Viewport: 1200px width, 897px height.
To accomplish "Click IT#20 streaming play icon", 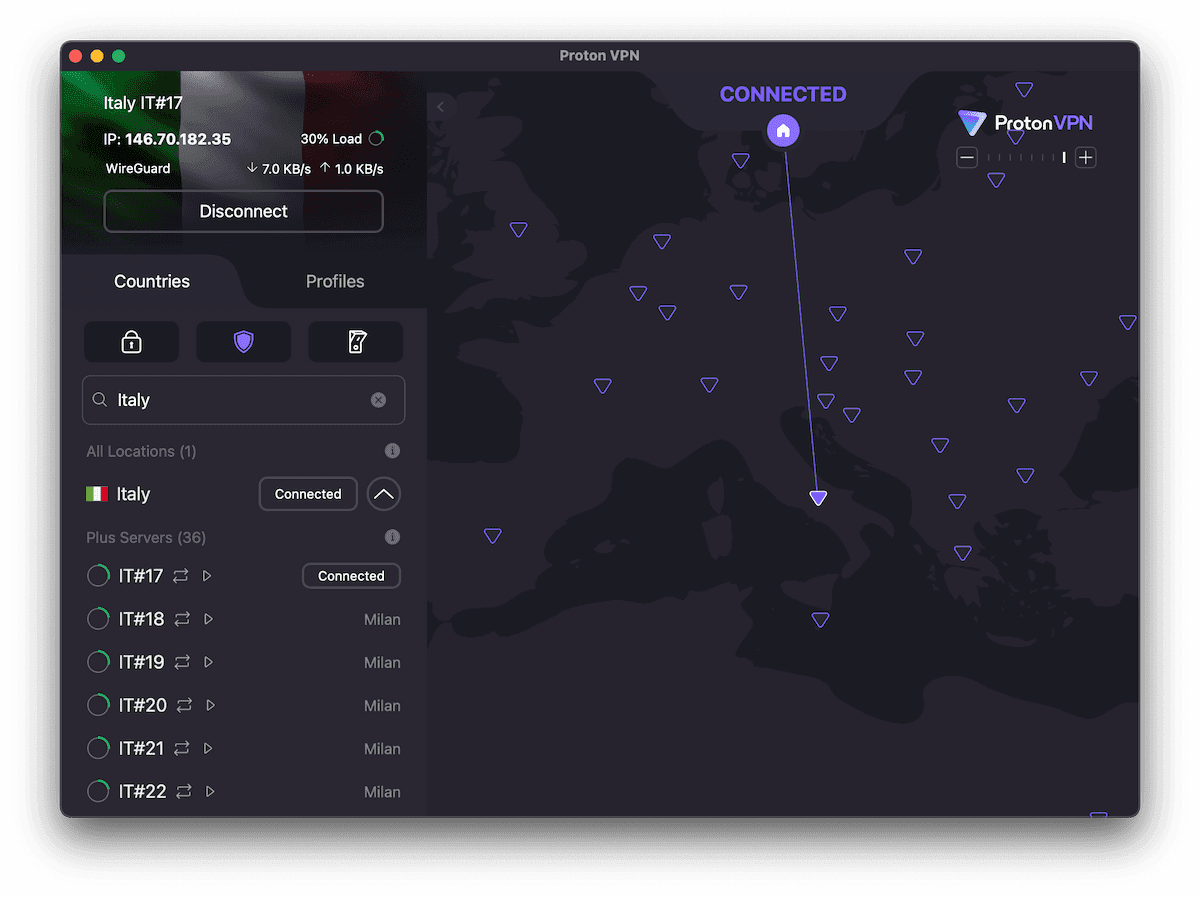I will [x=211, y=705].
